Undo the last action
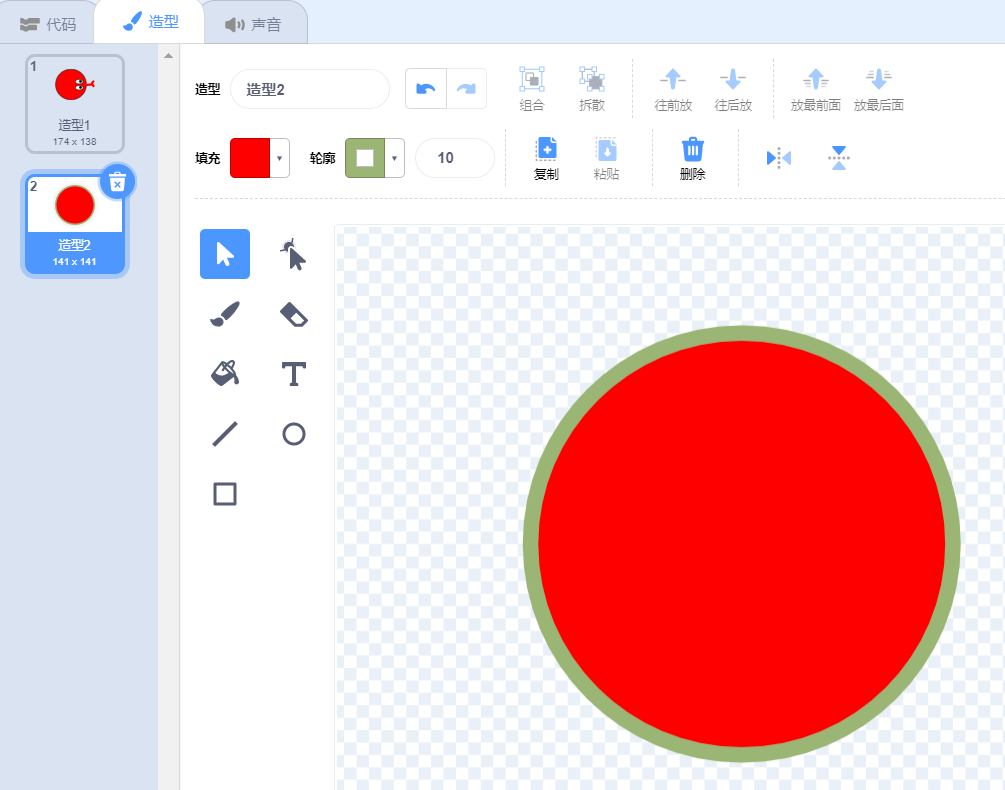Viewport: 1005px width, 790px height. pyautogui.click(x=426, y=88)
